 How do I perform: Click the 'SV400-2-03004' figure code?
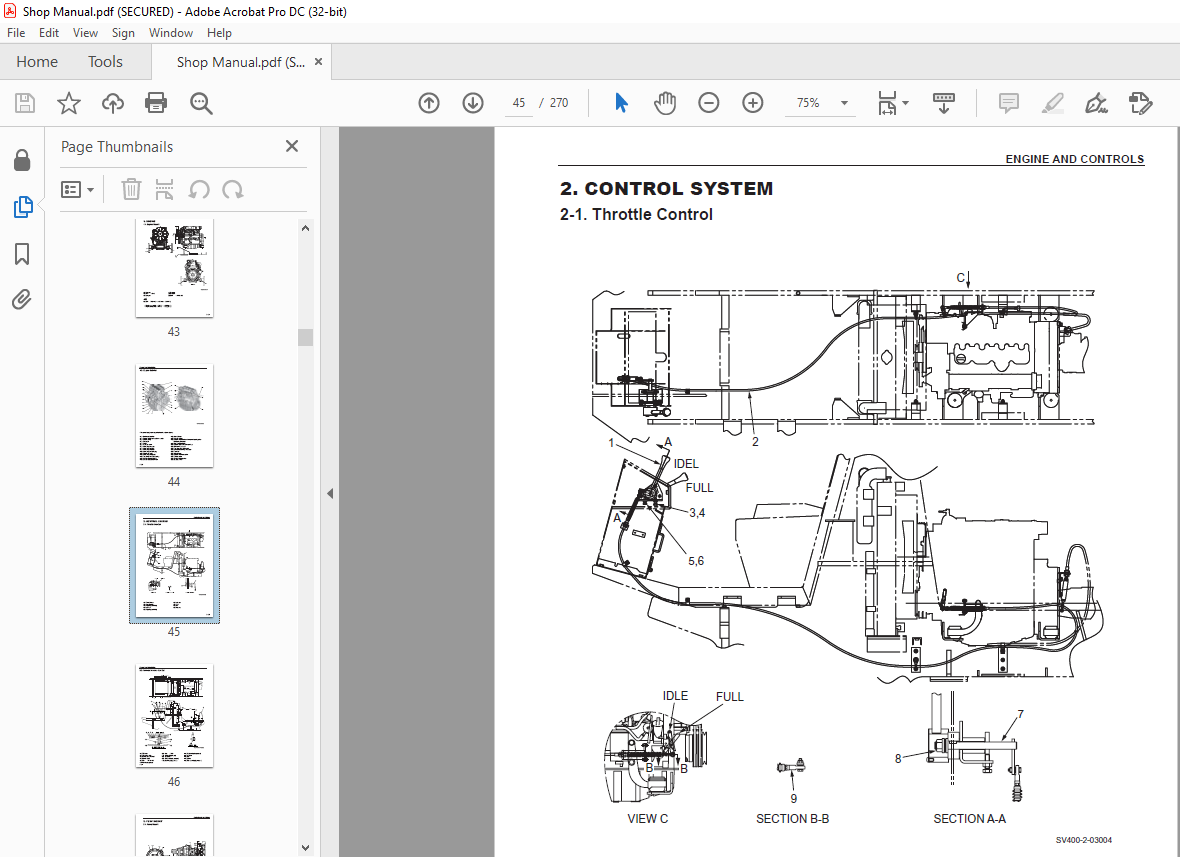(1083, 840)
